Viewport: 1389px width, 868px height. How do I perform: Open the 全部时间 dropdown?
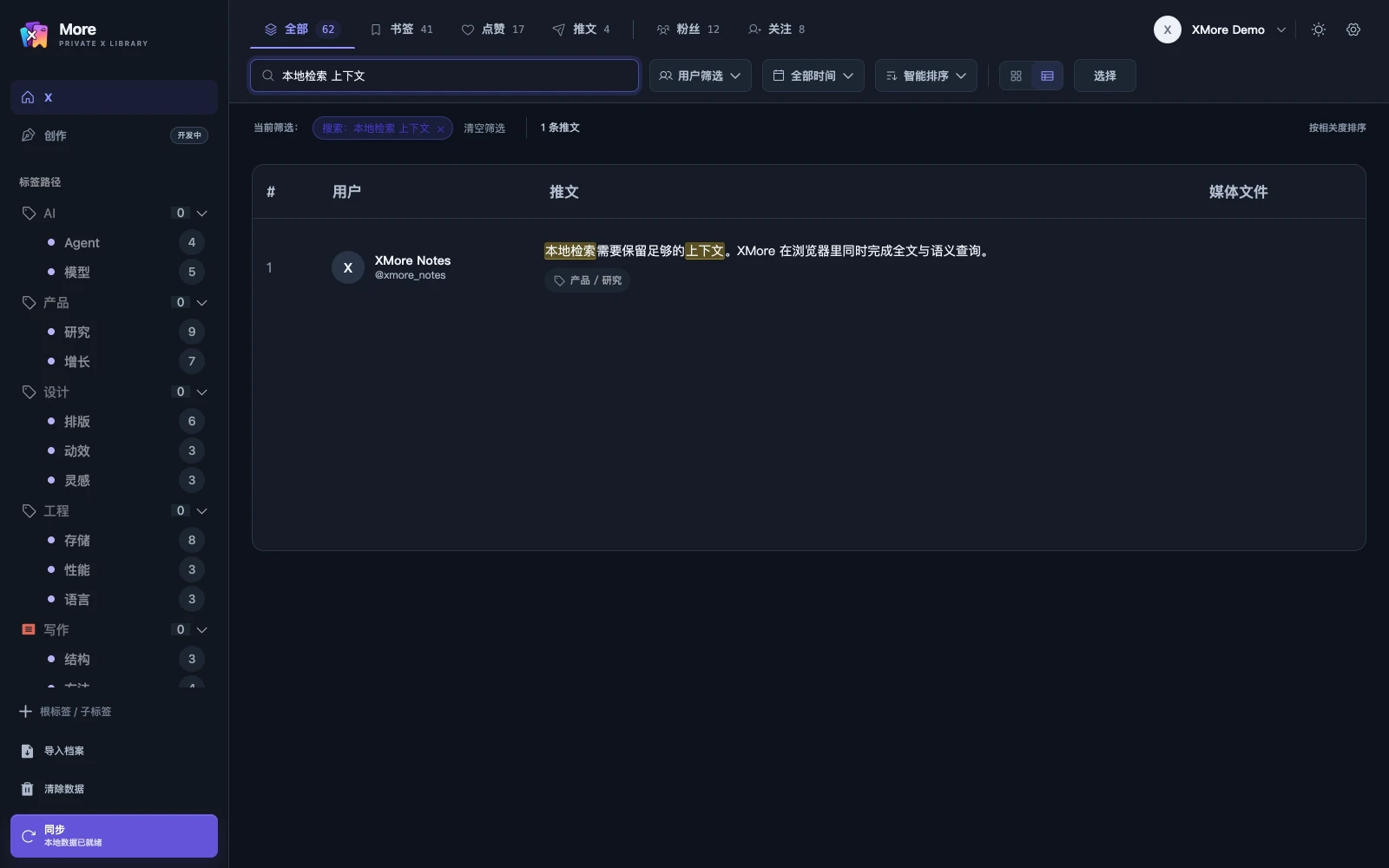pos(813,76)
